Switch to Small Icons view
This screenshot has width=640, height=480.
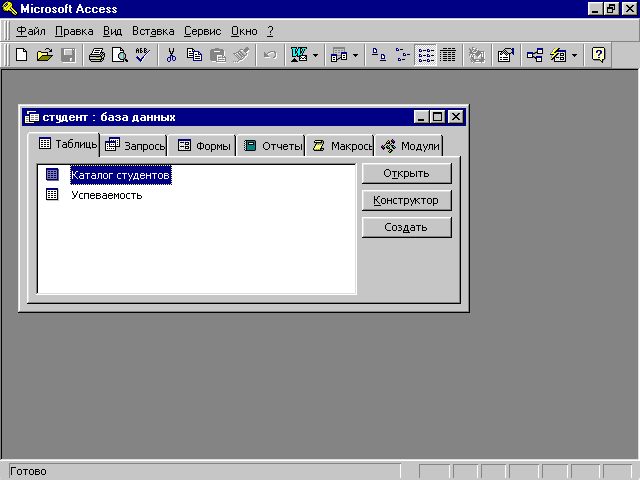click(x=402, y=55)
